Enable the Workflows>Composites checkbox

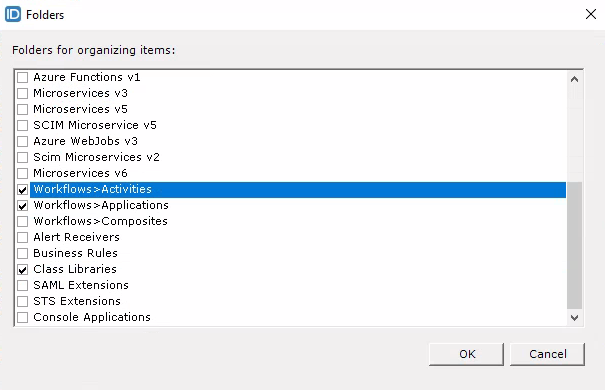pos(22,221)
